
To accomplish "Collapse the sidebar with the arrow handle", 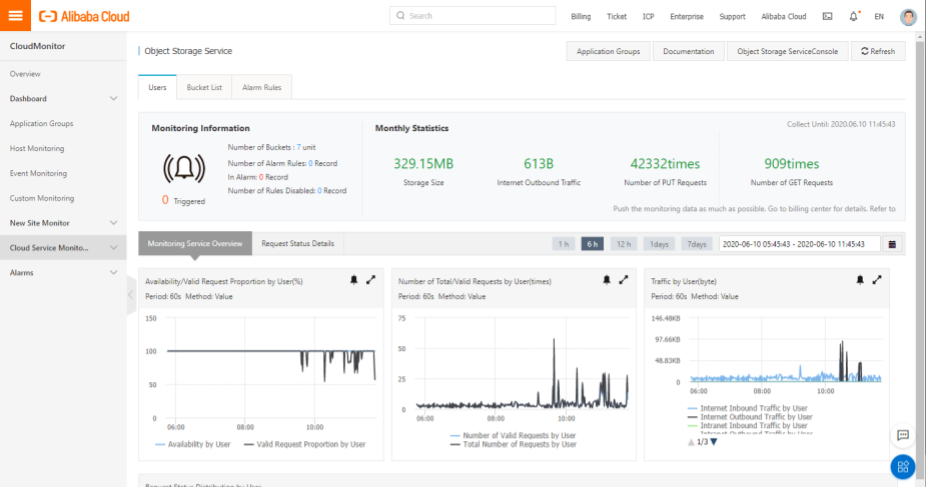I will point(131,294).
